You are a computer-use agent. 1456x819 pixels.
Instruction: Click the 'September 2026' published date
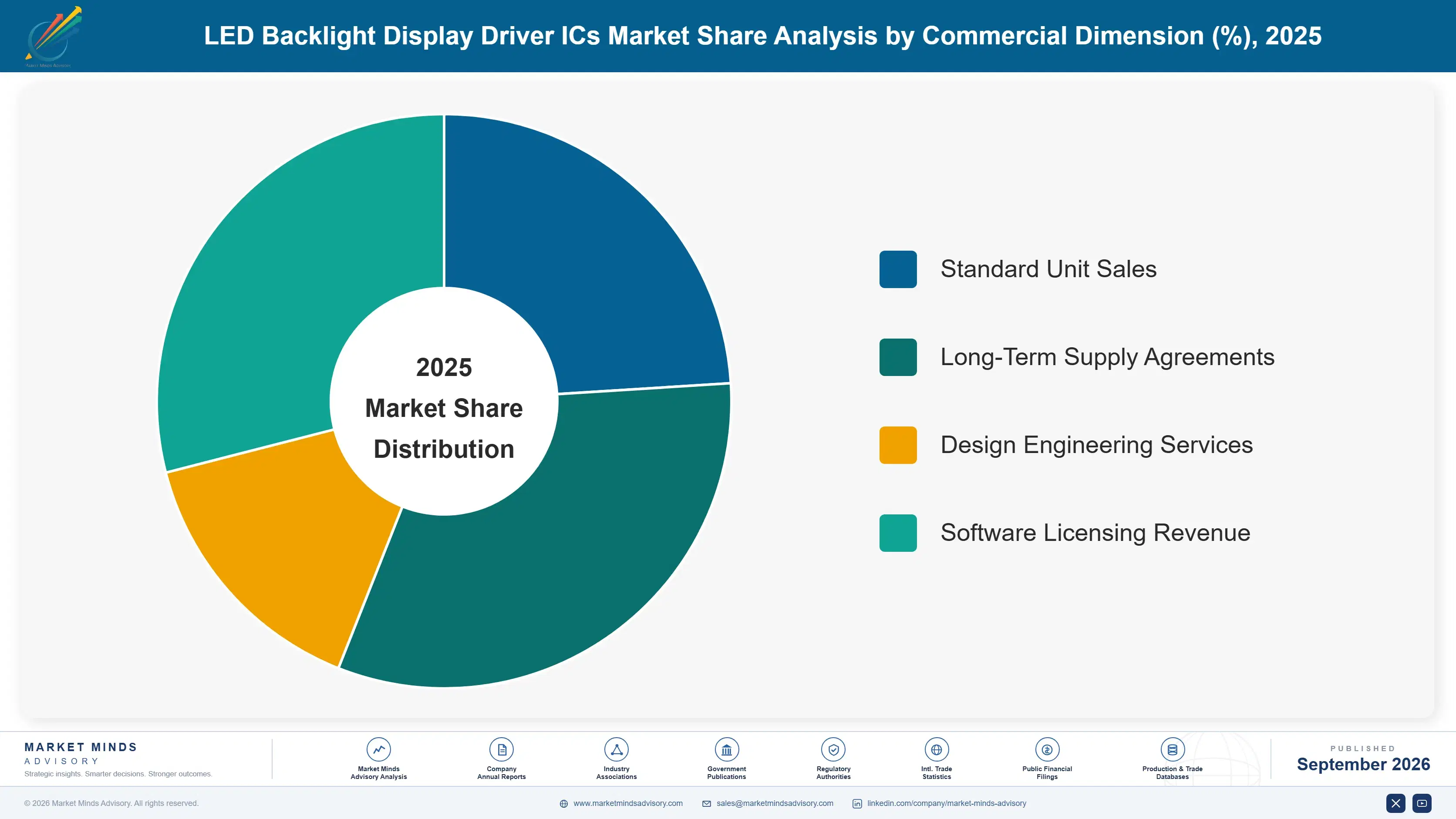pos(1363,764)
